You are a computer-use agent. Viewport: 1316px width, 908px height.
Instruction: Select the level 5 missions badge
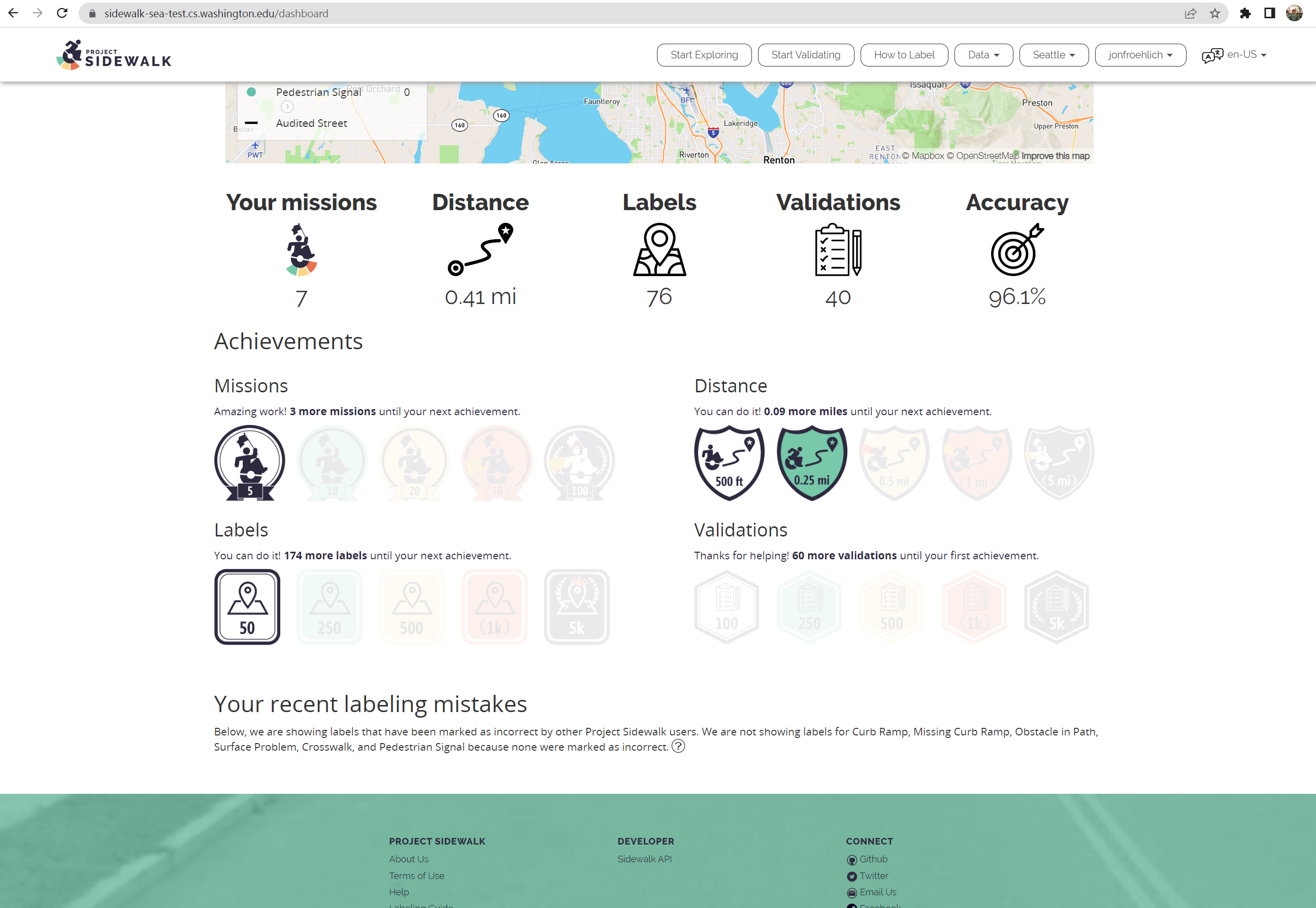(249, 462)
